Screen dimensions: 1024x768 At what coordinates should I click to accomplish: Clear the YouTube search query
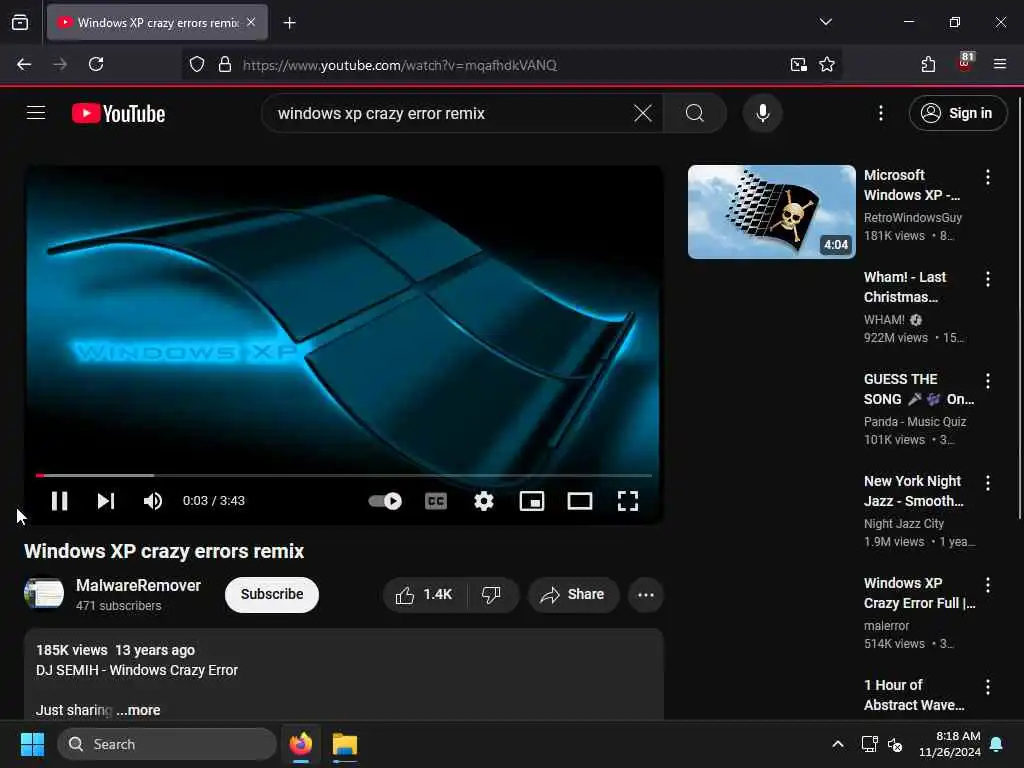tap(643, 114)
